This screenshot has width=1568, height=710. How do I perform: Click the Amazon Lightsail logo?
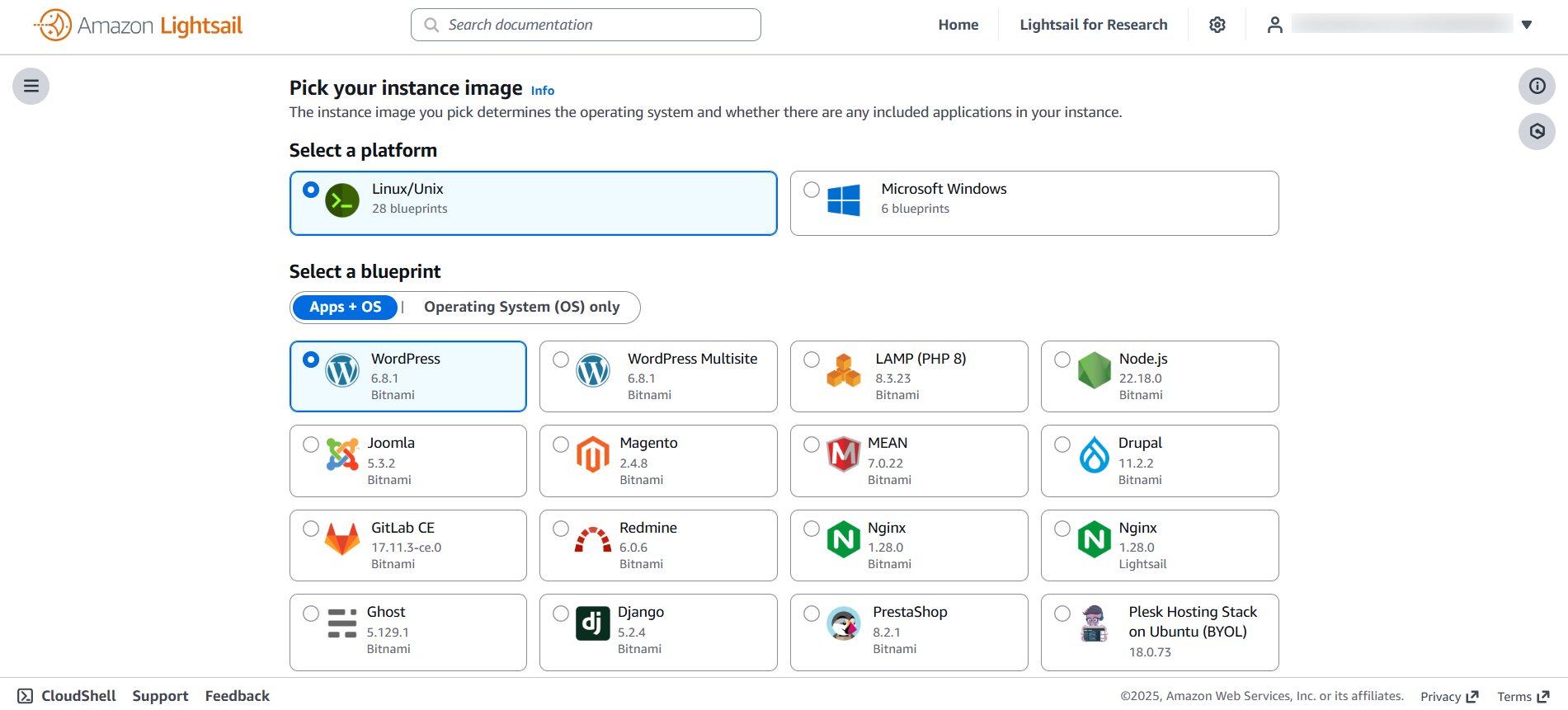pos(139,25)
